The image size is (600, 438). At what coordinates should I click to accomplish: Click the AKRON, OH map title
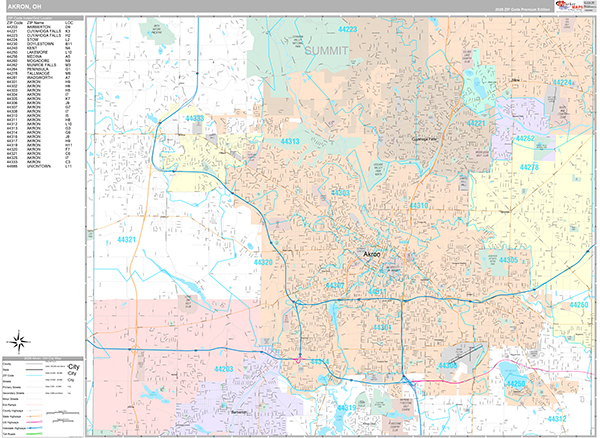point(24,7)
